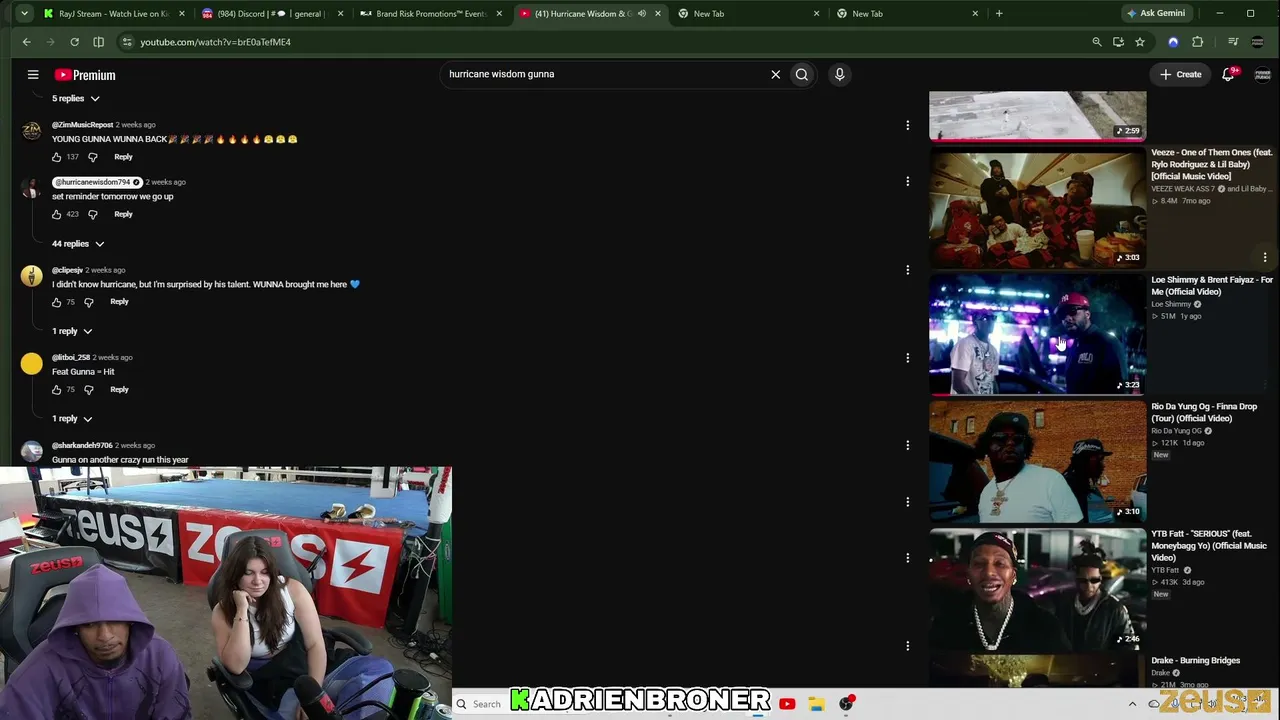The image size is (1280, 720).
Task: View site information icon beside the URL
Action: tap(126, 42)
